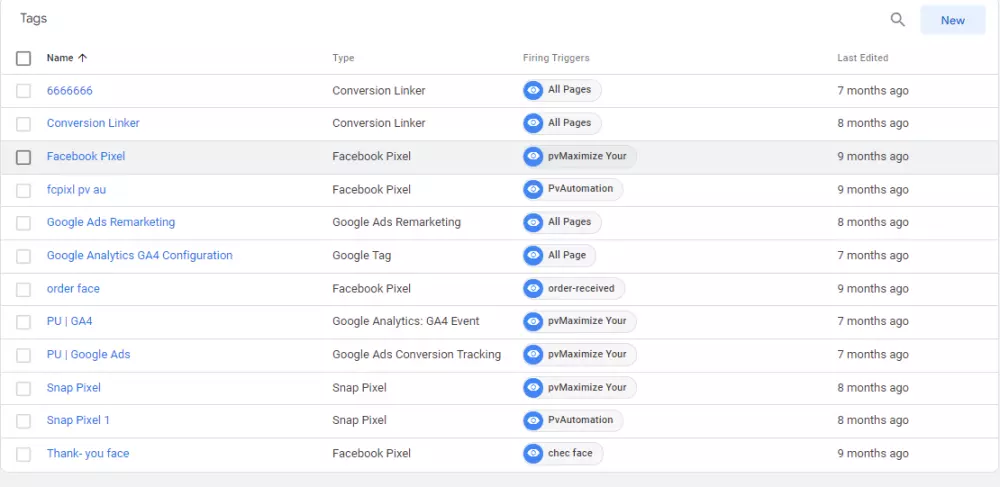Open the Thank- you face tag
The width and height of the screenshot is (1000, 487).
88,454
